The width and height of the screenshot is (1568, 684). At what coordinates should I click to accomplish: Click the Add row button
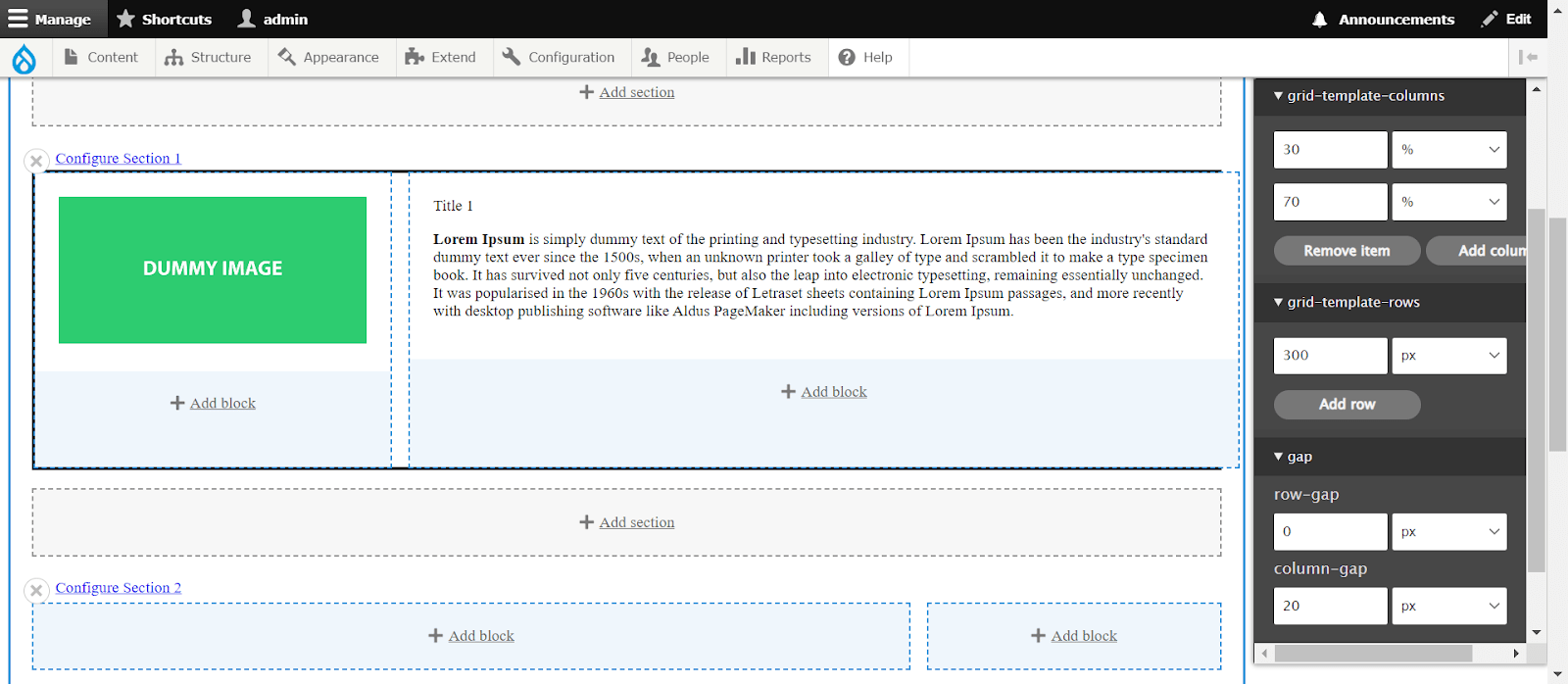tap(1347, 404)
